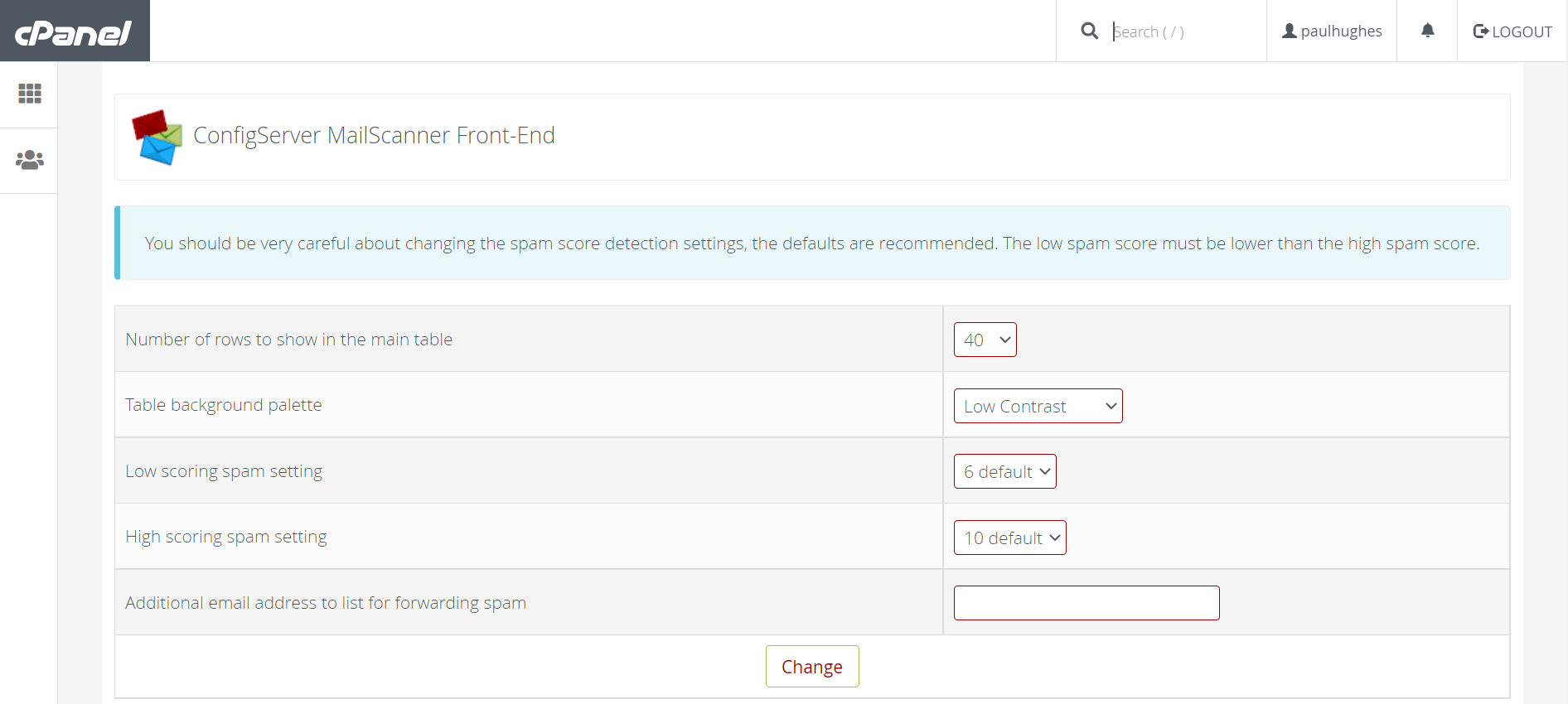Viewport: 1568px width, 704px height.
Task: Click the ConfigServer MailScanner Front-End heading
Action: point(374,135)
